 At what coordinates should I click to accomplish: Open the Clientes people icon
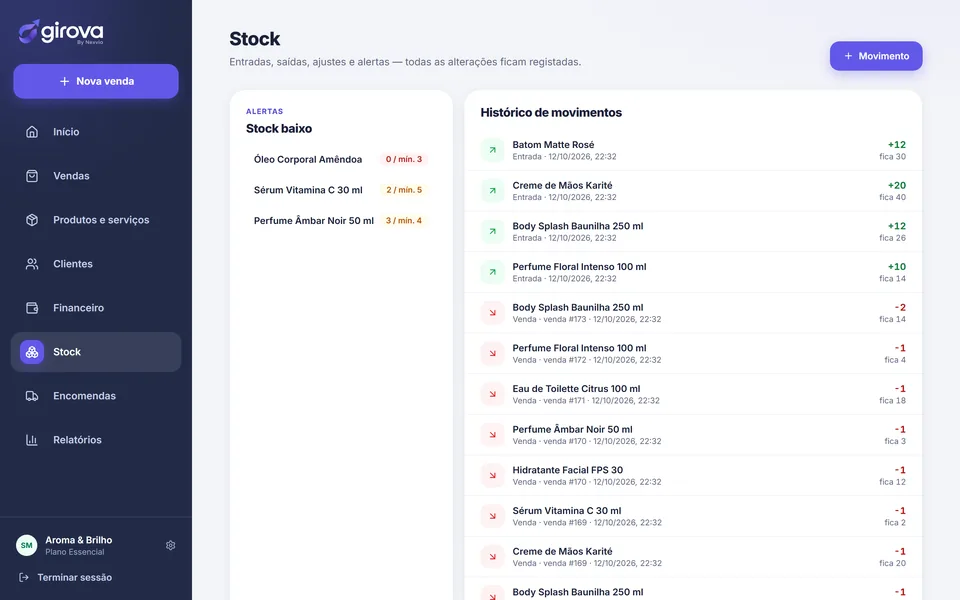click(32, 264)
